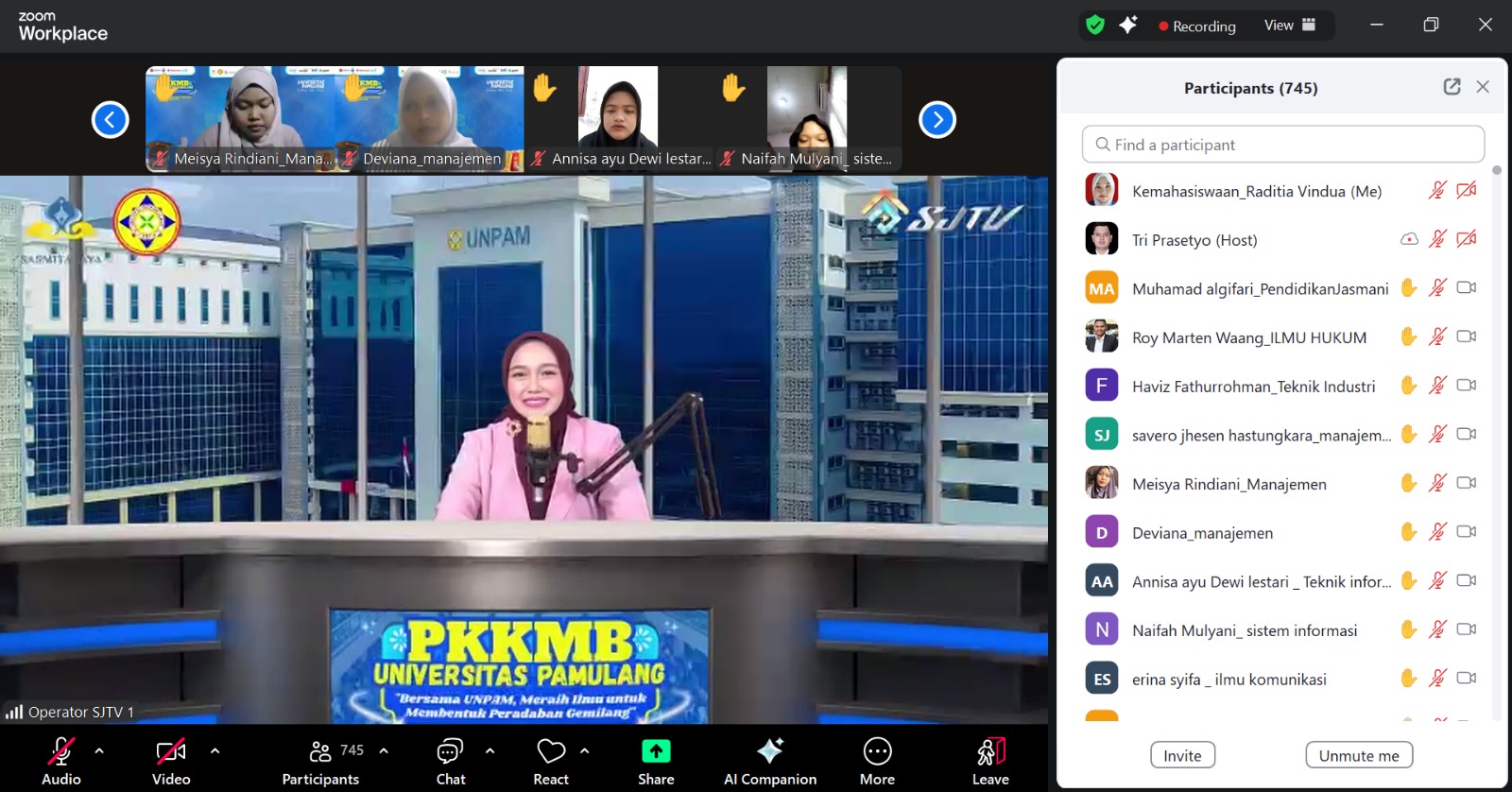Open AI Companion sparkle button
The width and height of the screenshot is (1512, 792).
tap(770, 761)
